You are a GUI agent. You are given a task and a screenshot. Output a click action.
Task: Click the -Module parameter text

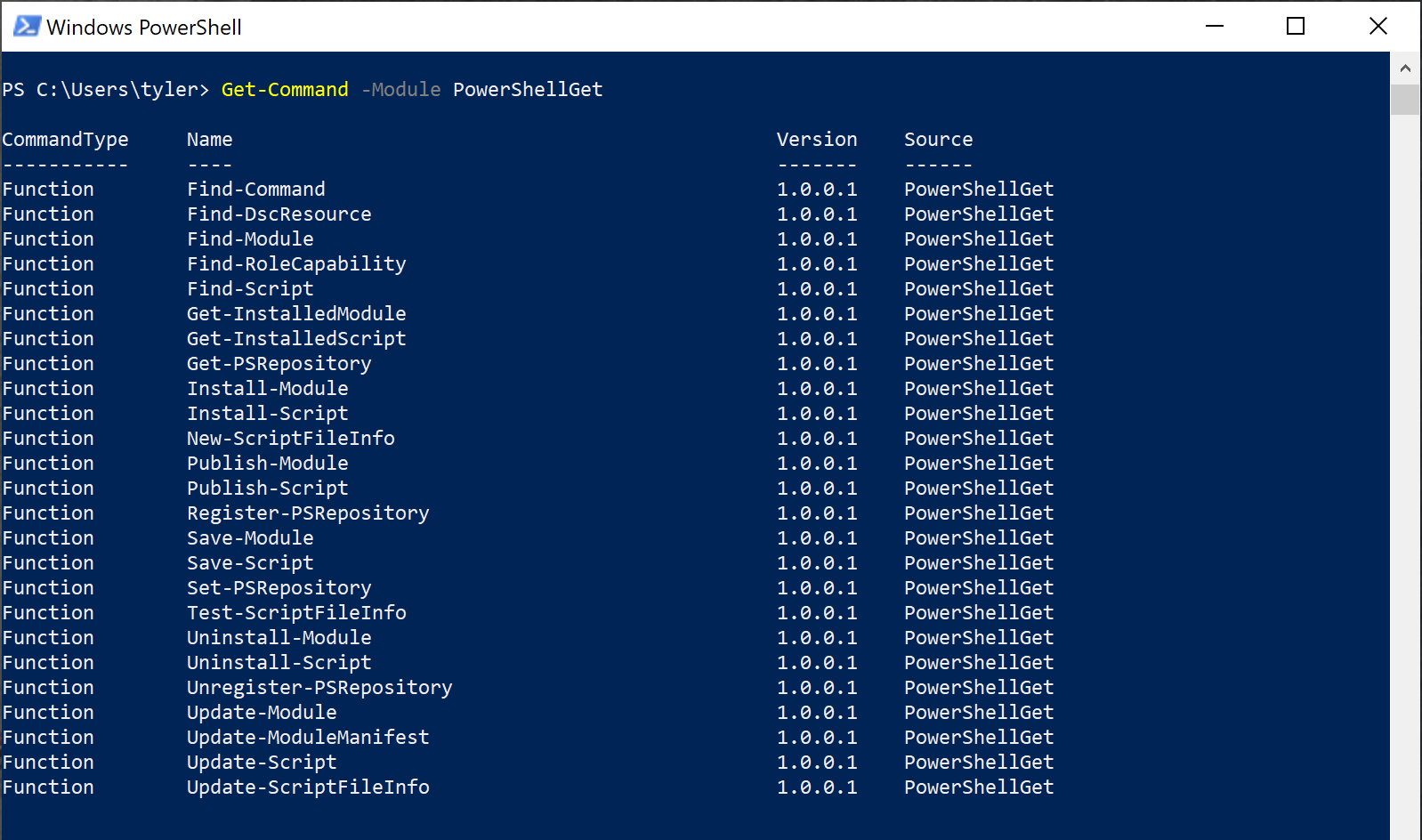401,90
